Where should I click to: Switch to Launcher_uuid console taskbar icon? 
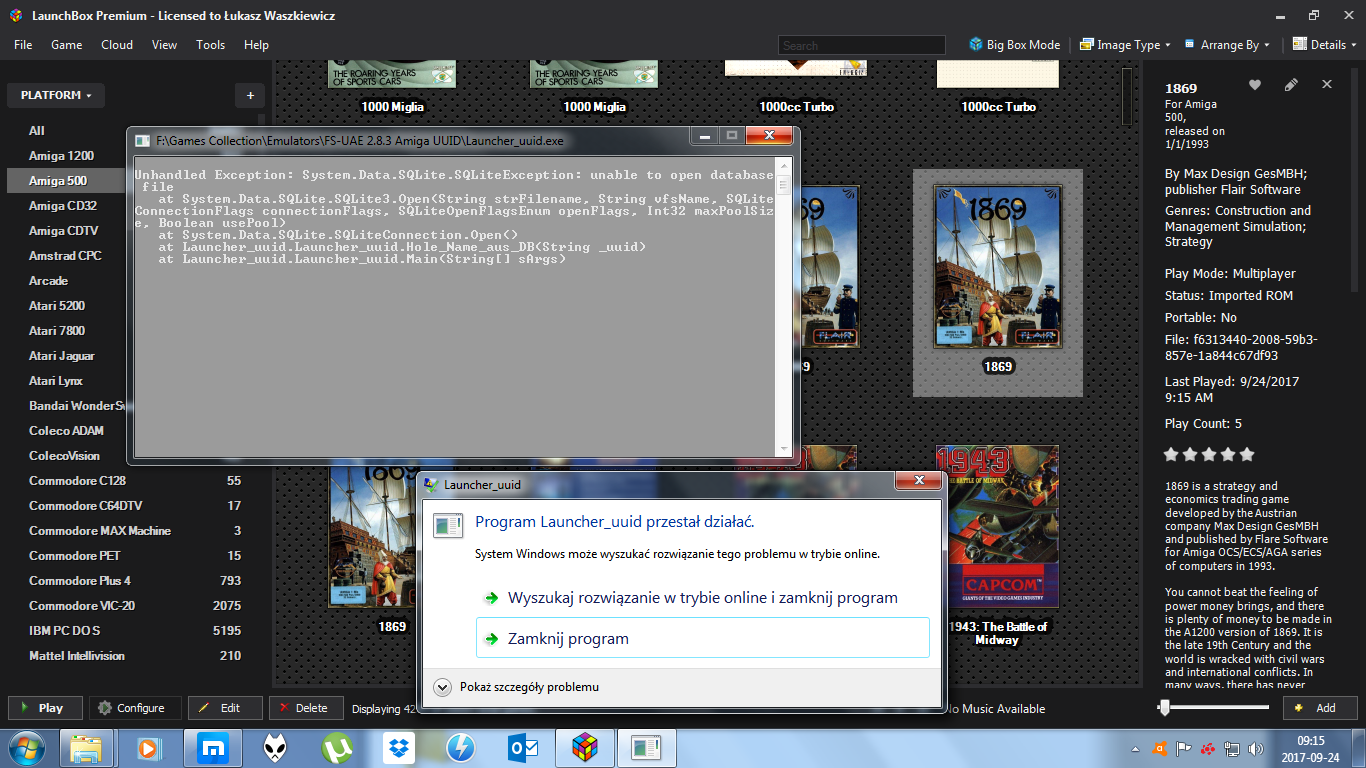pyautogui.click(x=647, y=747)
